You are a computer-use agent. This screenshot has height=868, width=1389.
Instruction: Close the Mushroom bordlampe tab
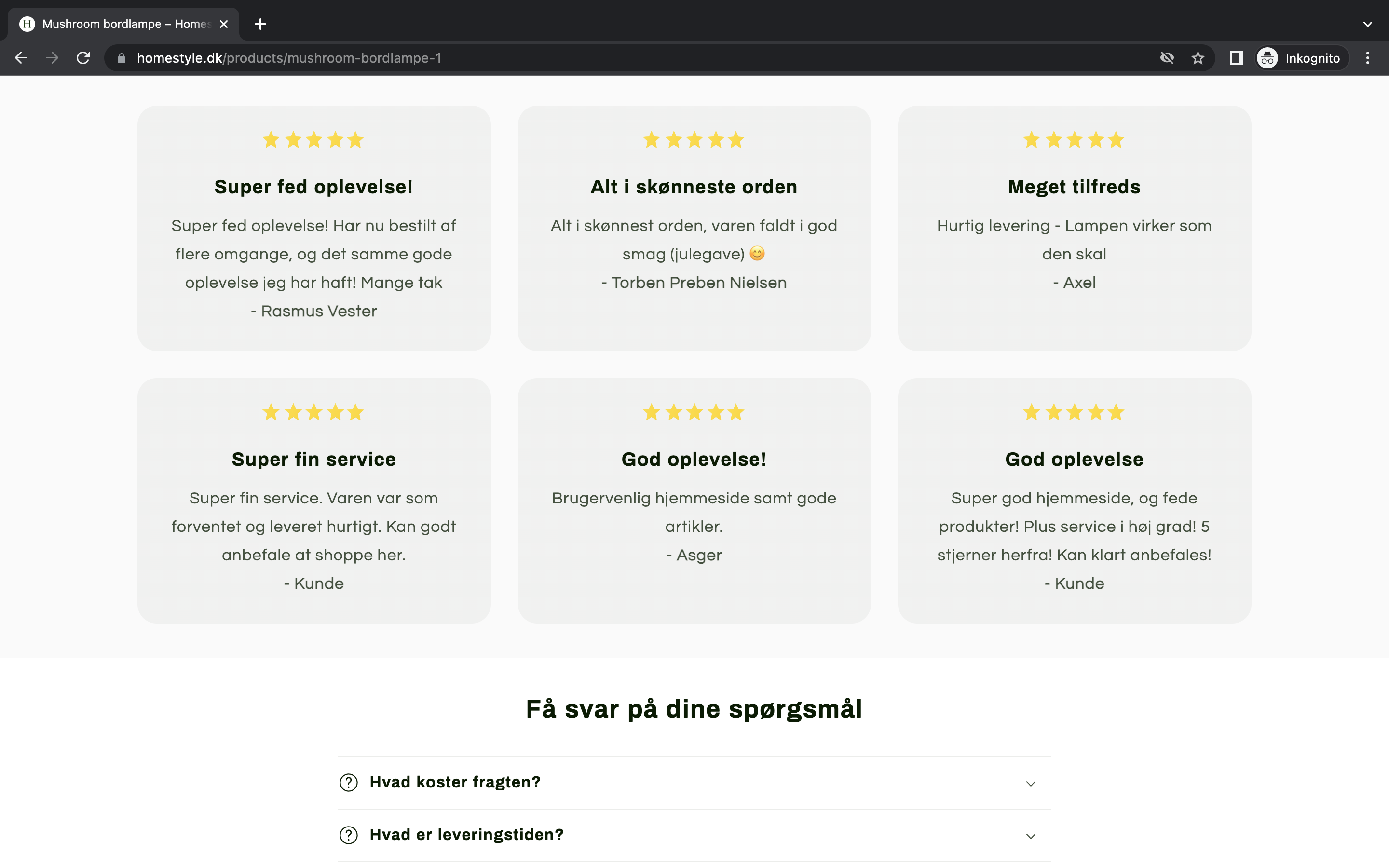[x=224, y=24]
